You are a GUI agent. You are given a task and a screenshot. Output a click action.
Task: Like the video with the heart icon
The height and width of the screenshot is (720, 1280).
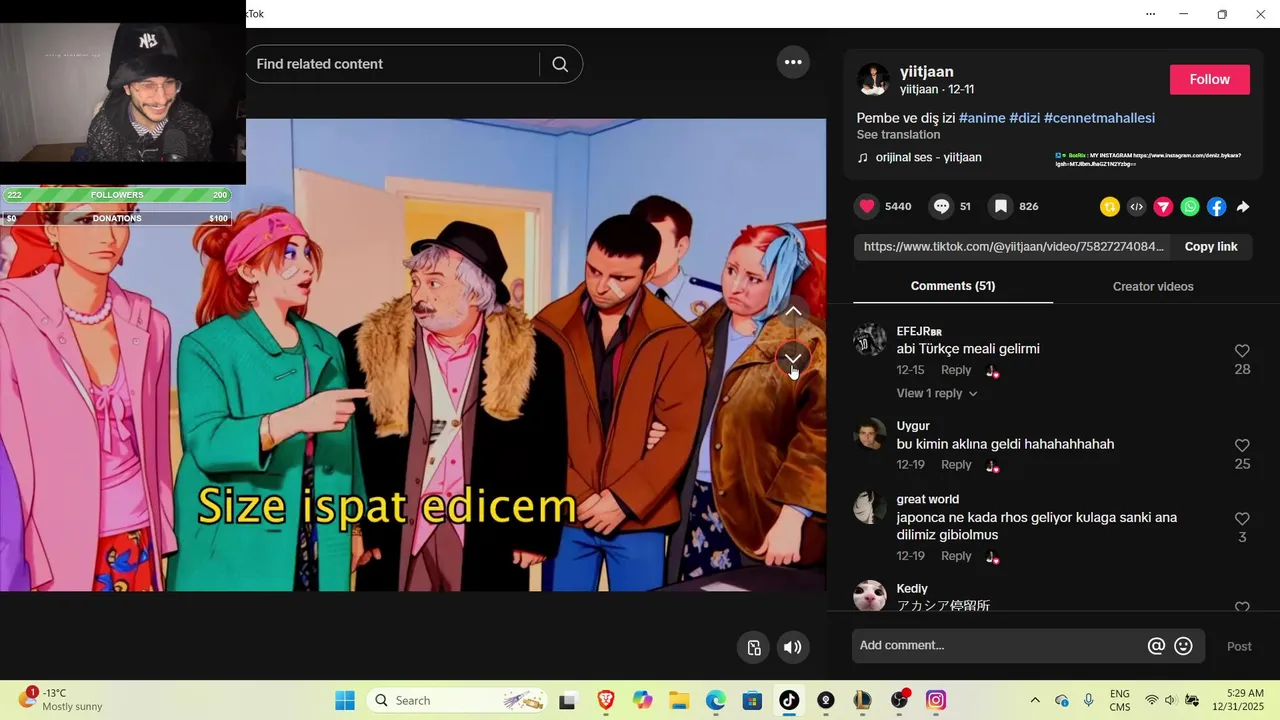click(867, 207)
